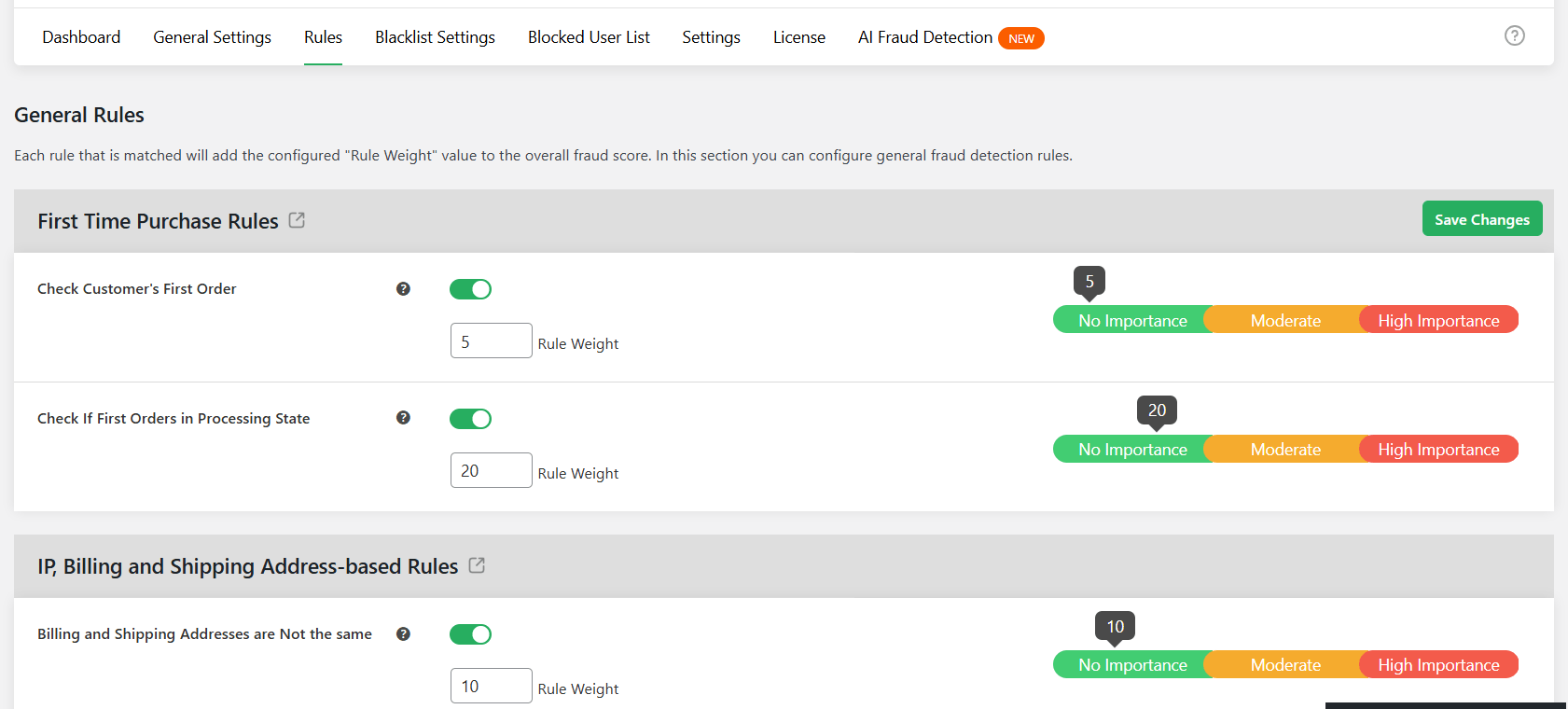Show help tooltip for First Orders in Processing State
The width and height of the screenshot is (1568, 709).
[x=403, y=418]
